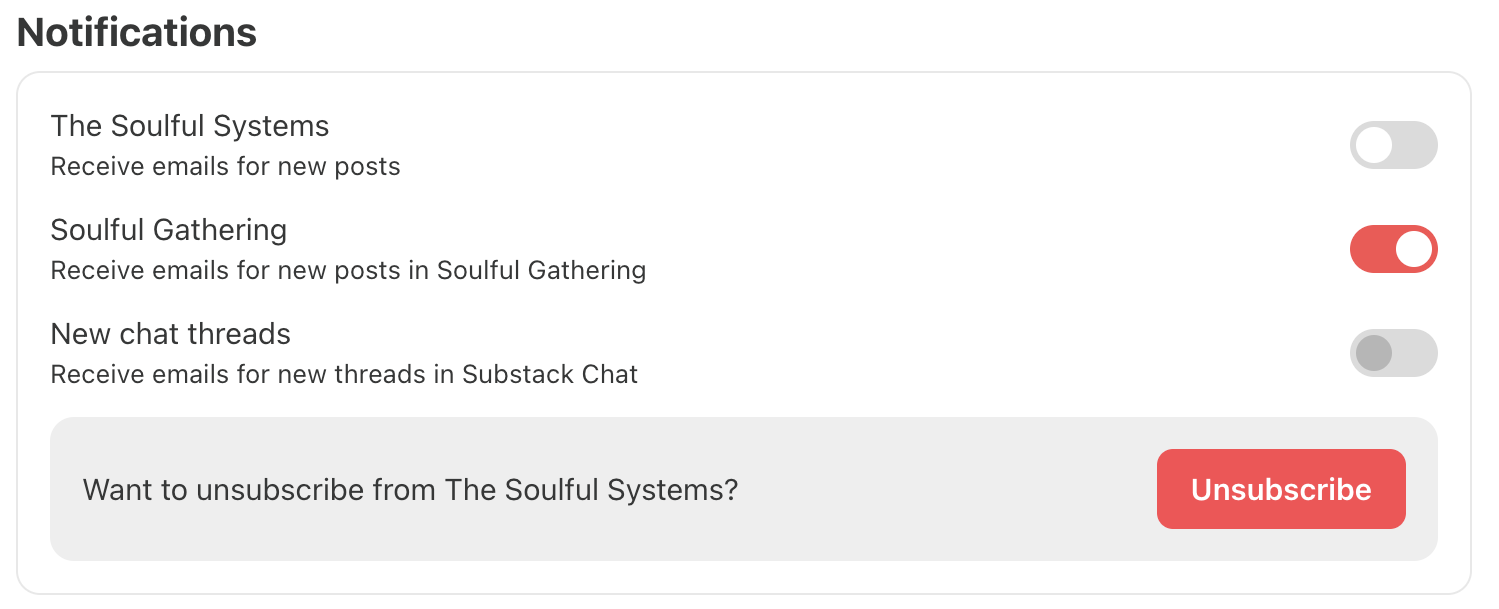Click the white knob on Soulful Gathering toggle
1499x609 pixels.
[x=1414, y=249]
